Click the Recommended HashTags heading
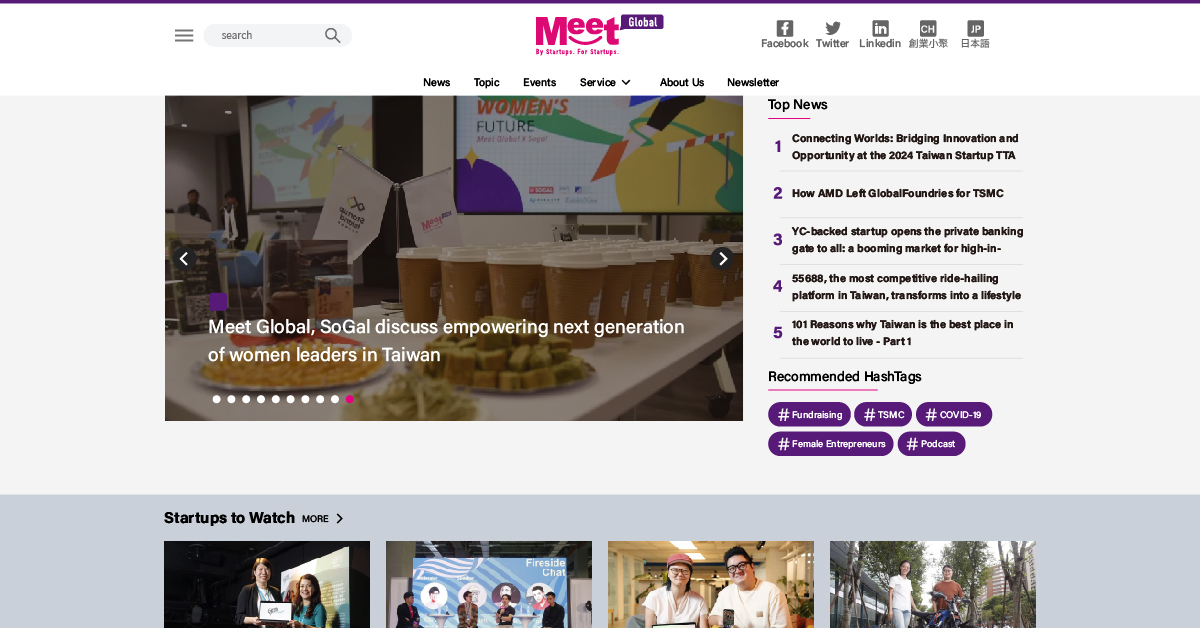The image size is (1200, 628). [845, 376]
